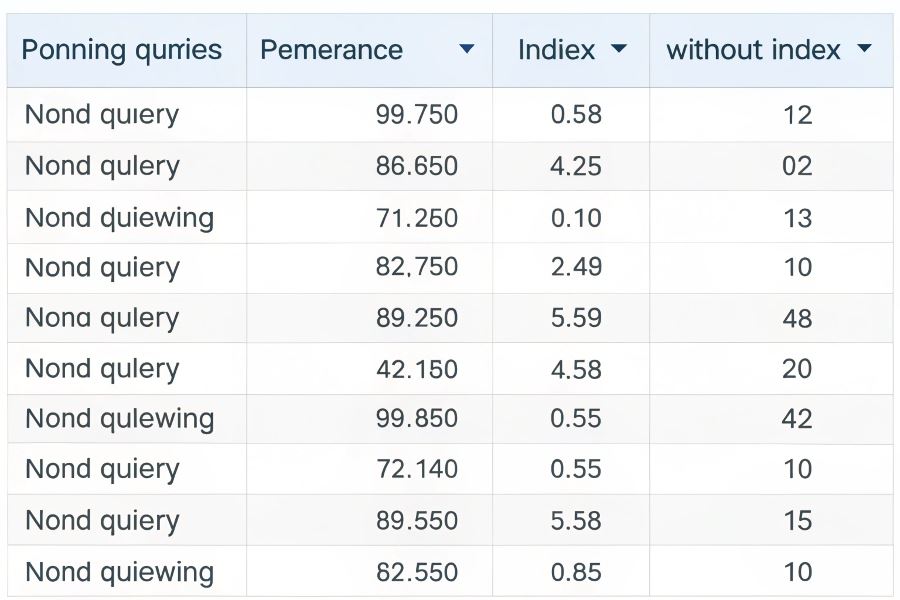Click the Pemerance value 99.750
This screenshot has height=600, width=900.
pos(416,115)
